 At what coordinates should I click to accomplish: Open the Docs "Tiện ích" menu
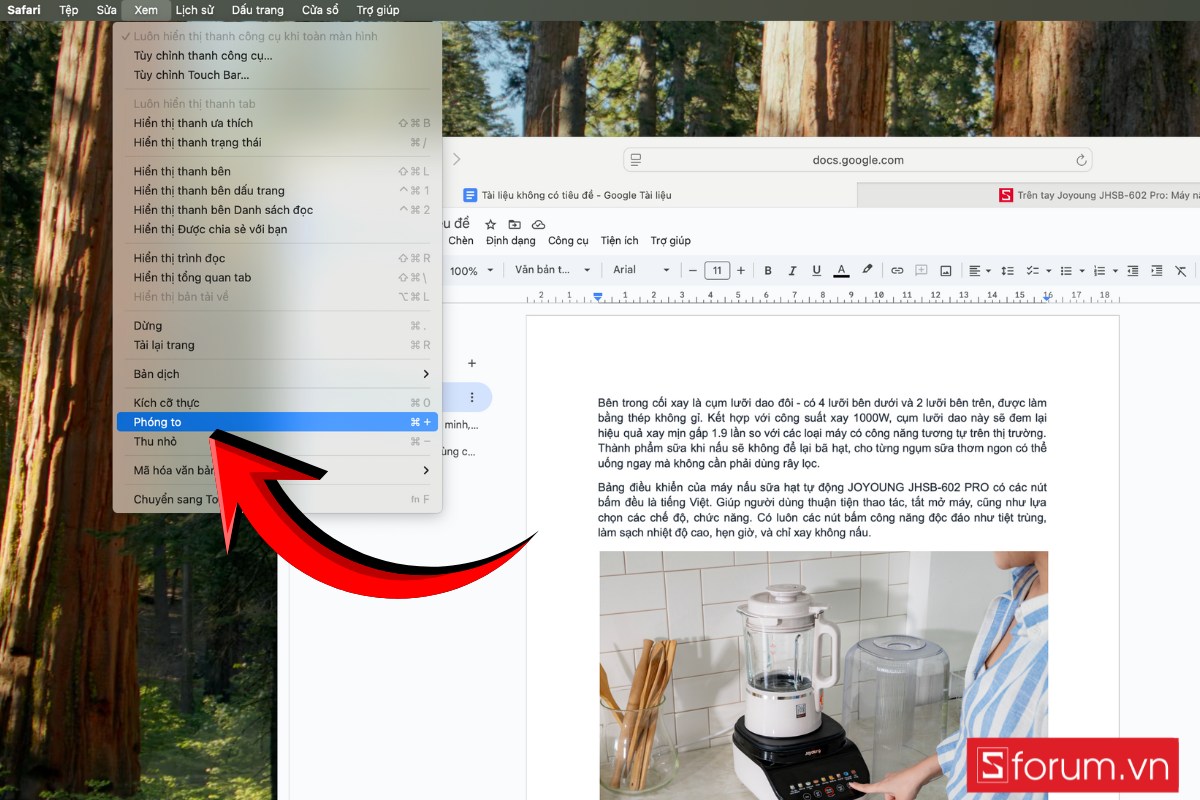point(620,240)
